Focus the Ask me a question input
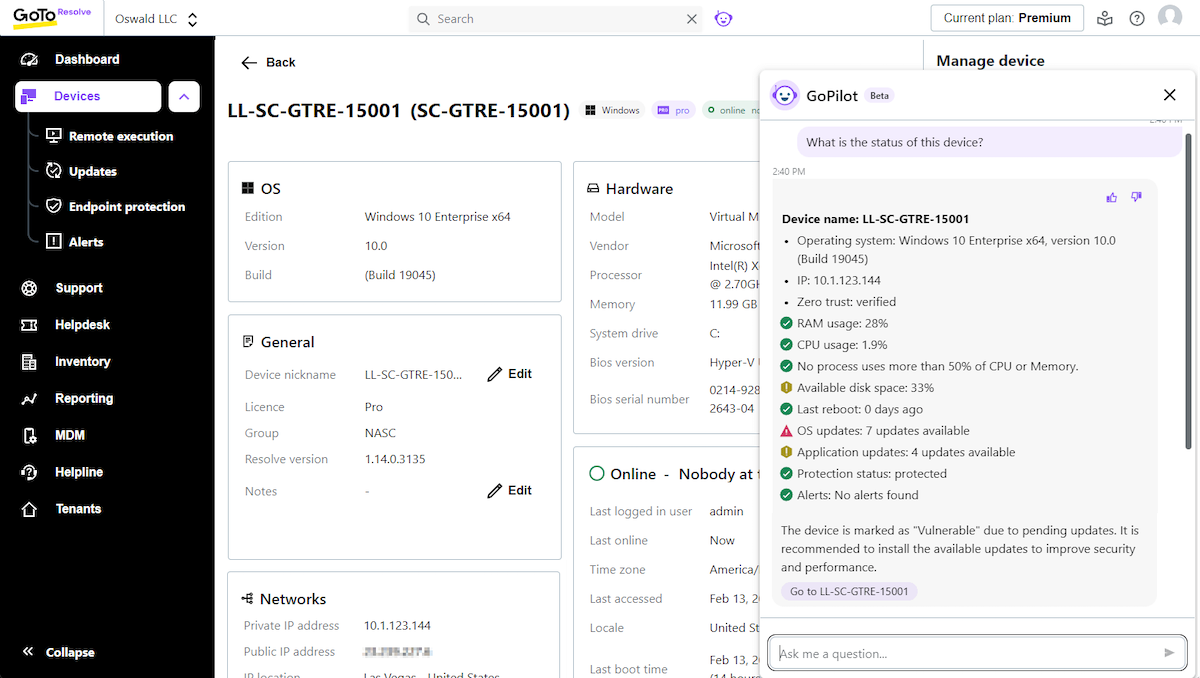Image resolution: width=1200 pixels, height=678 pixels. click(x=965, y=653)
